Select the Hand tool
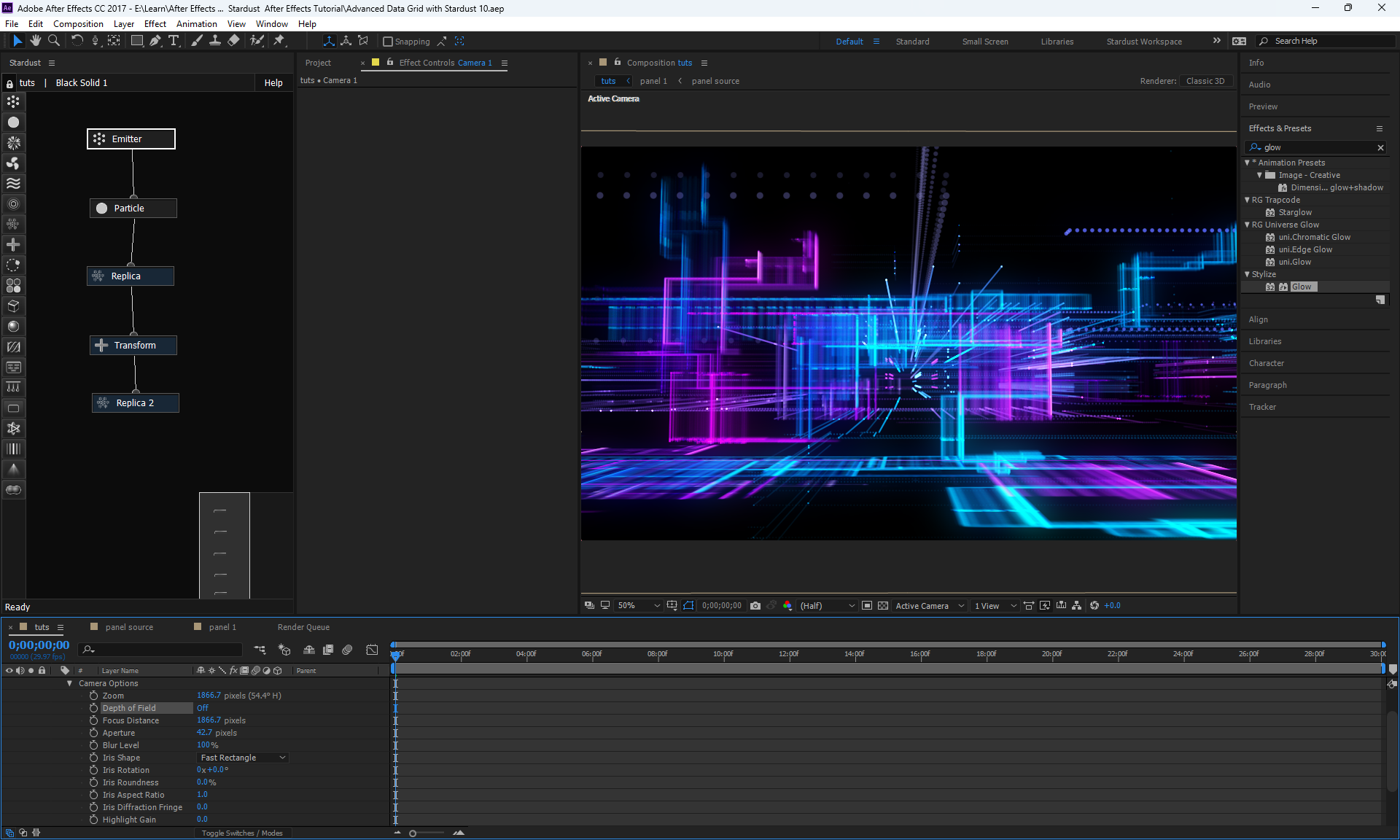1400x840 pixels. point(35,41)
